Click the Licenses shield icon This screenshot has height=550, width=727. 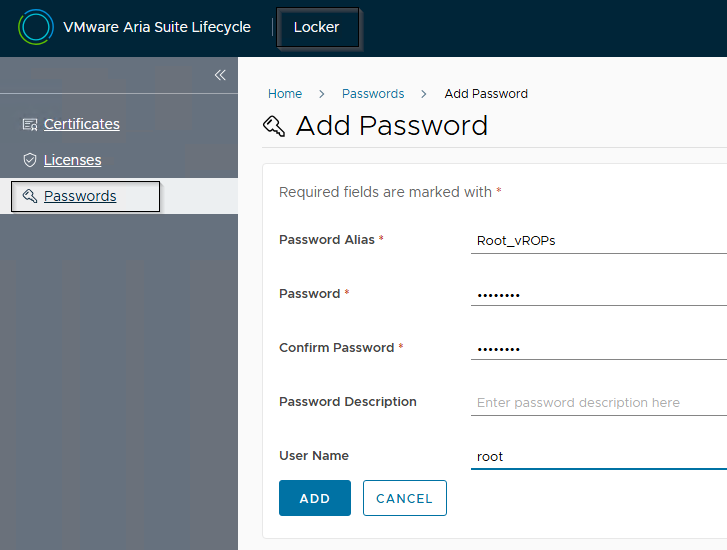30,160
